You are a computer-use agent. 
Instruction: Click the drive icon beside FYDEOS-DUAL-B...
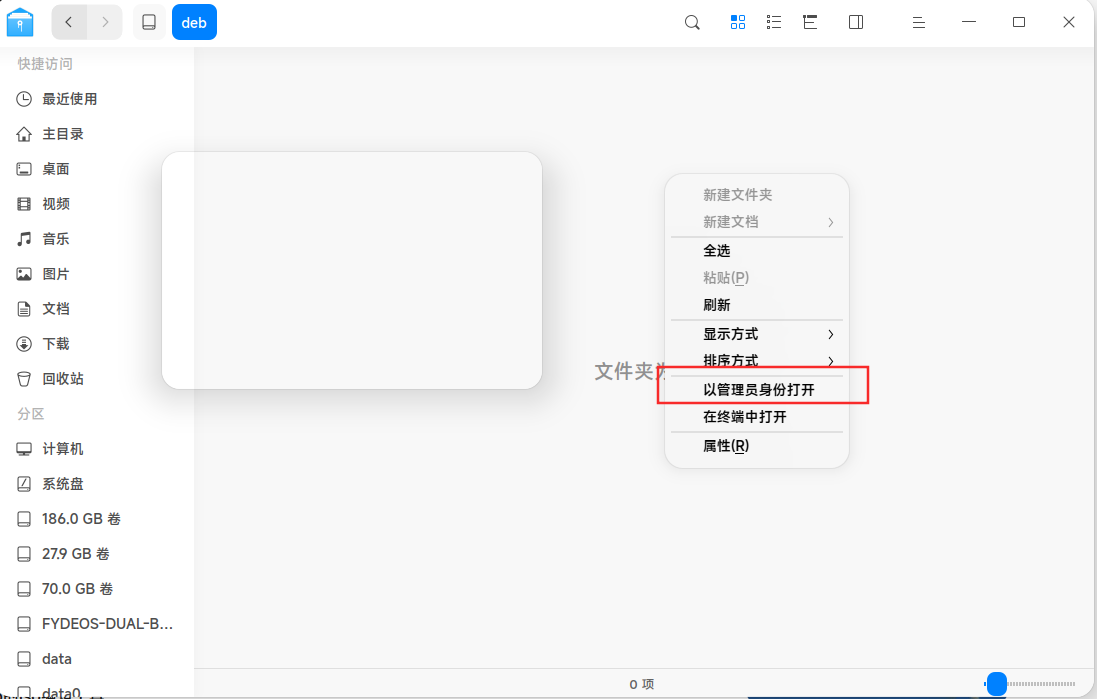point(24,623)
